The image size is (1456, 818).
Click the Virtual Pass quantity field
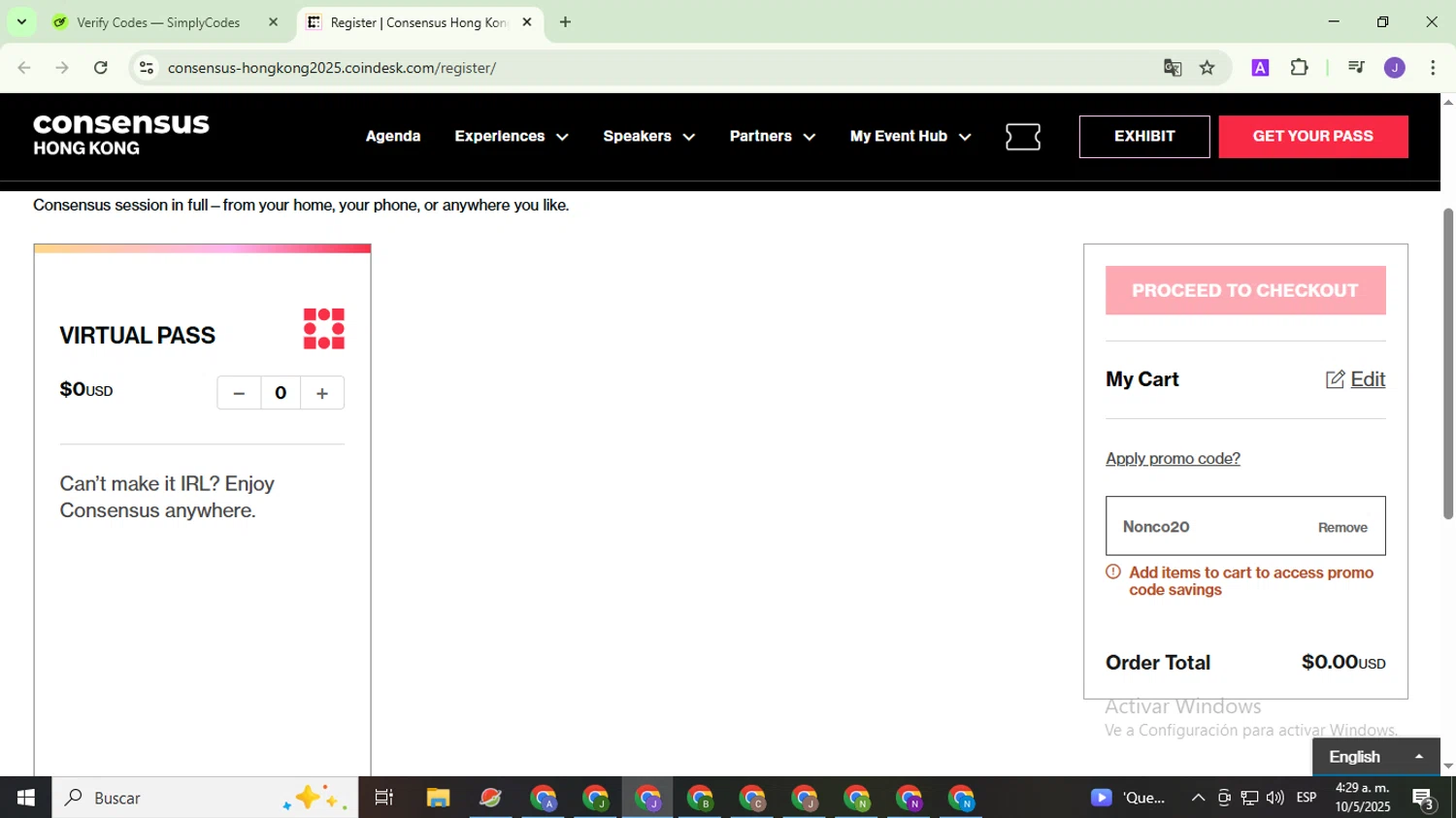[x=281, y=393]
